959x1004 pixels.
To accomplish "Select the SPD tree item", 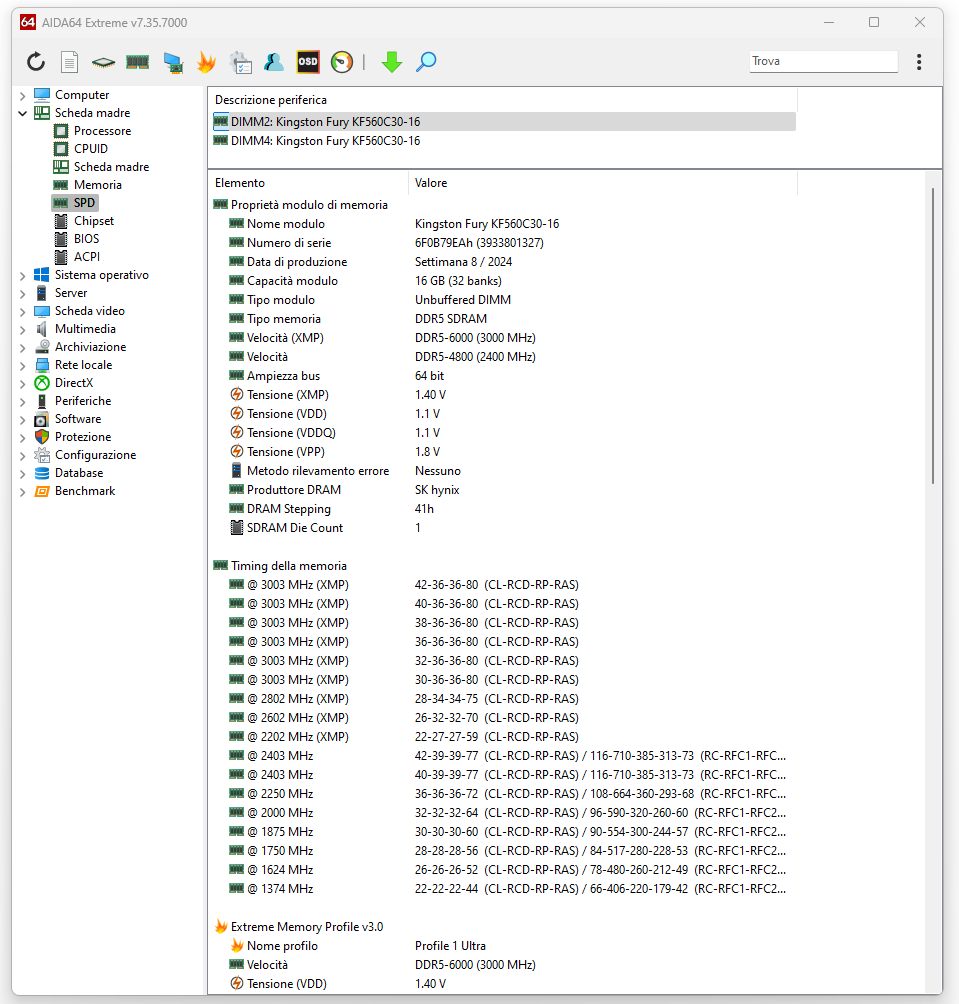I will click(84, 202).
